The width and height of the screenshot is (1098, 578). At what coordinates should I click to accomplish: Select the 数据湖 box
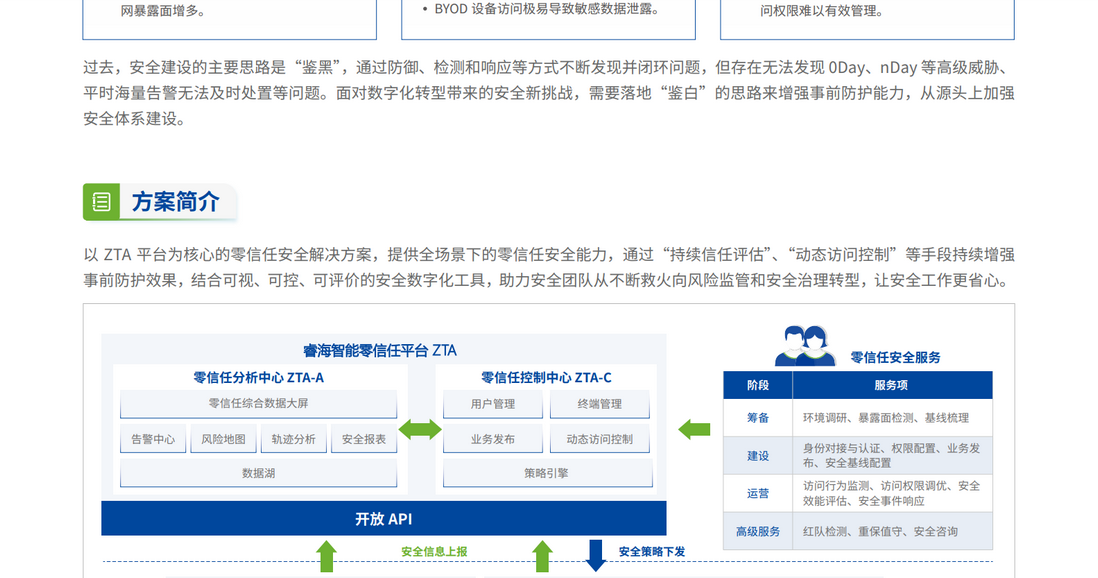[258, 474]
